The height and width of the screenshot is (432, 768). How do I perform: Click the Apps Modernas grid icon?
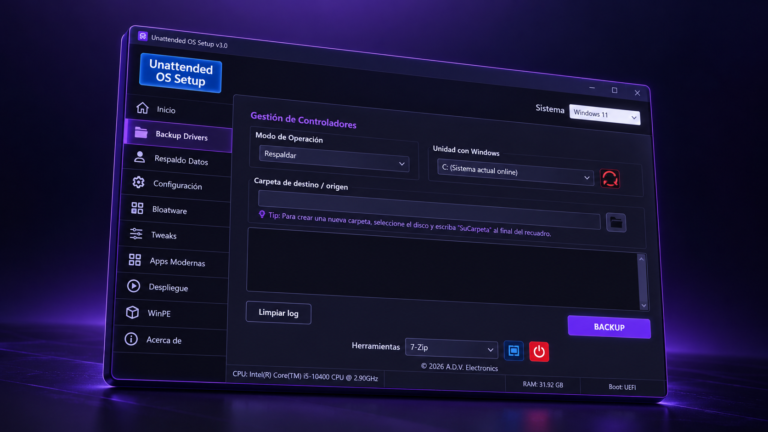[135, 260]
